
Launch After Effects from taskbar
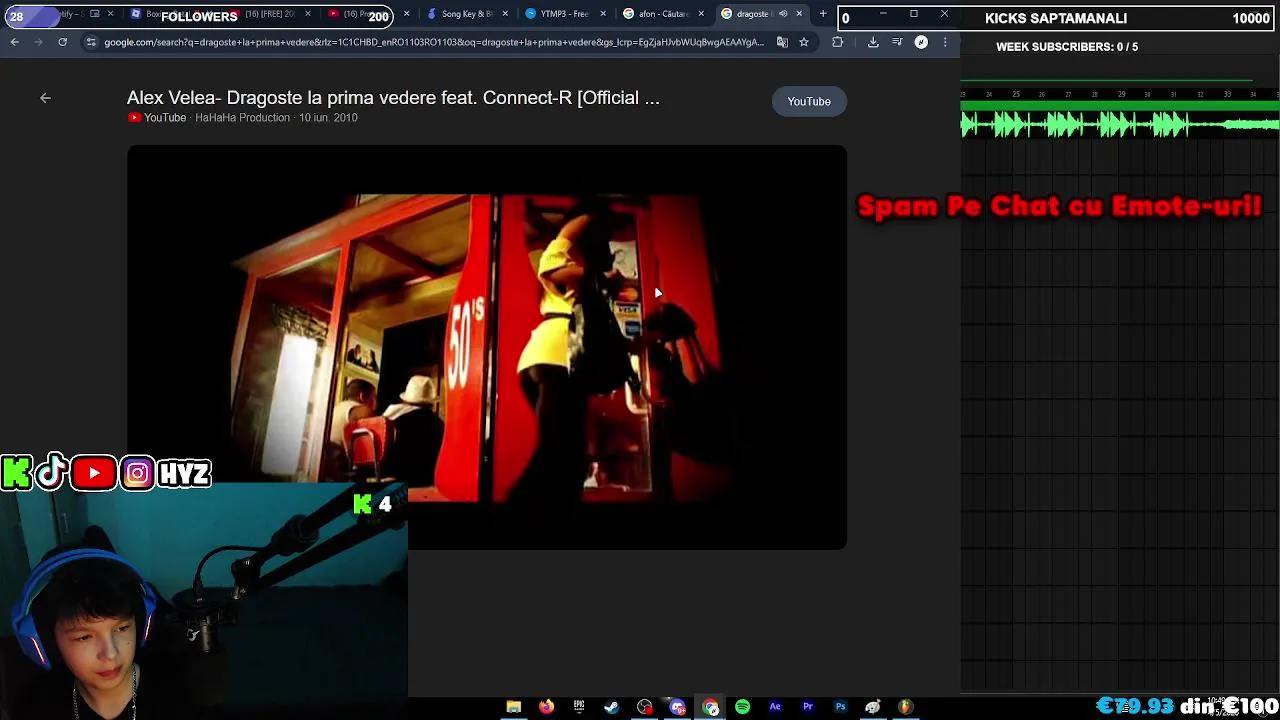(775, 707)
